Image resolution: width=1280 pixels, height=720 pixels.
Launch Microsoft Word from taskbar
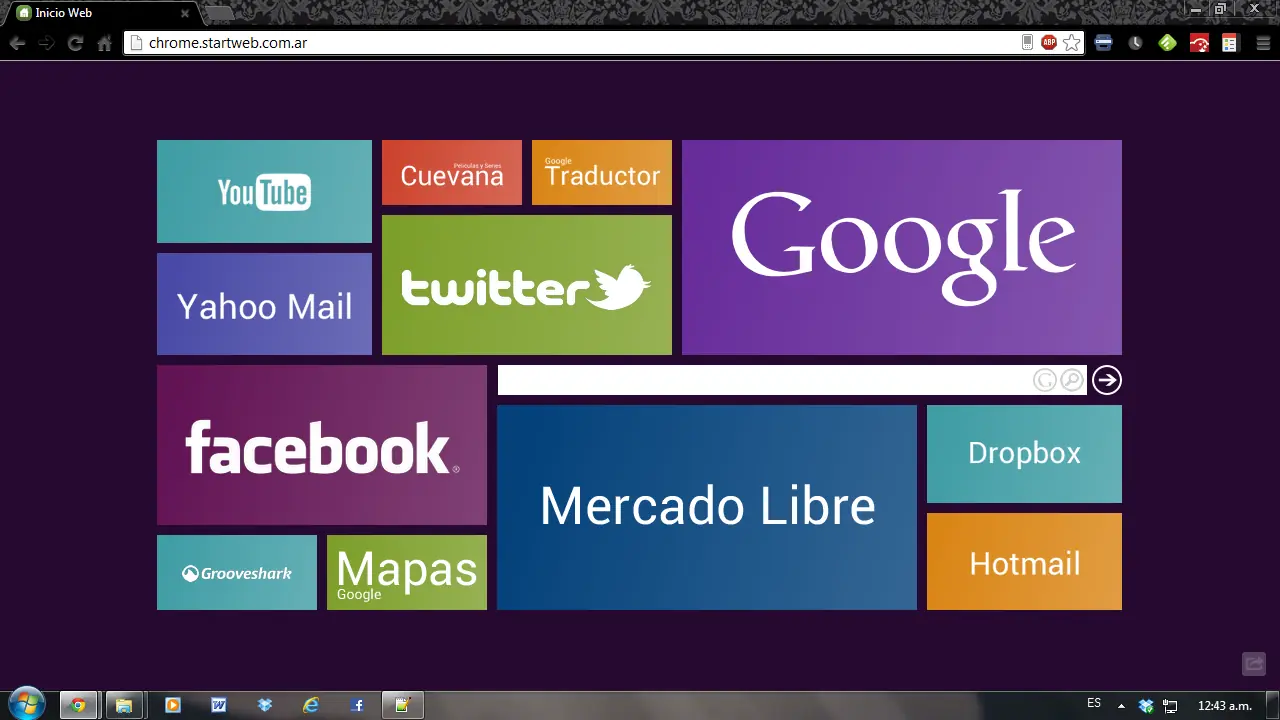(219, 705)
